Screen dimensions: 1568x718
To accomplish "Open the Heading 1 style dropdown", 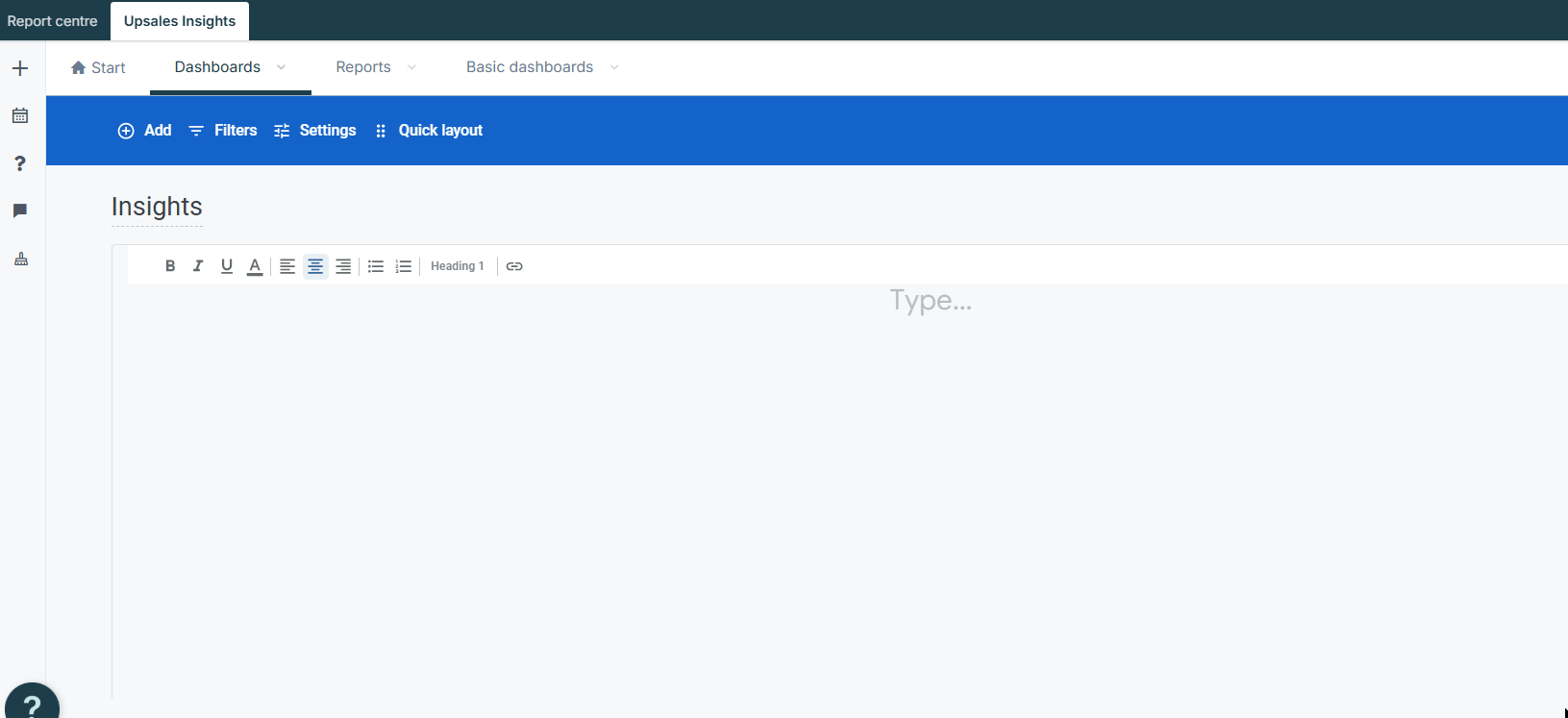I will pyautogui.click(x=458, y=266).
